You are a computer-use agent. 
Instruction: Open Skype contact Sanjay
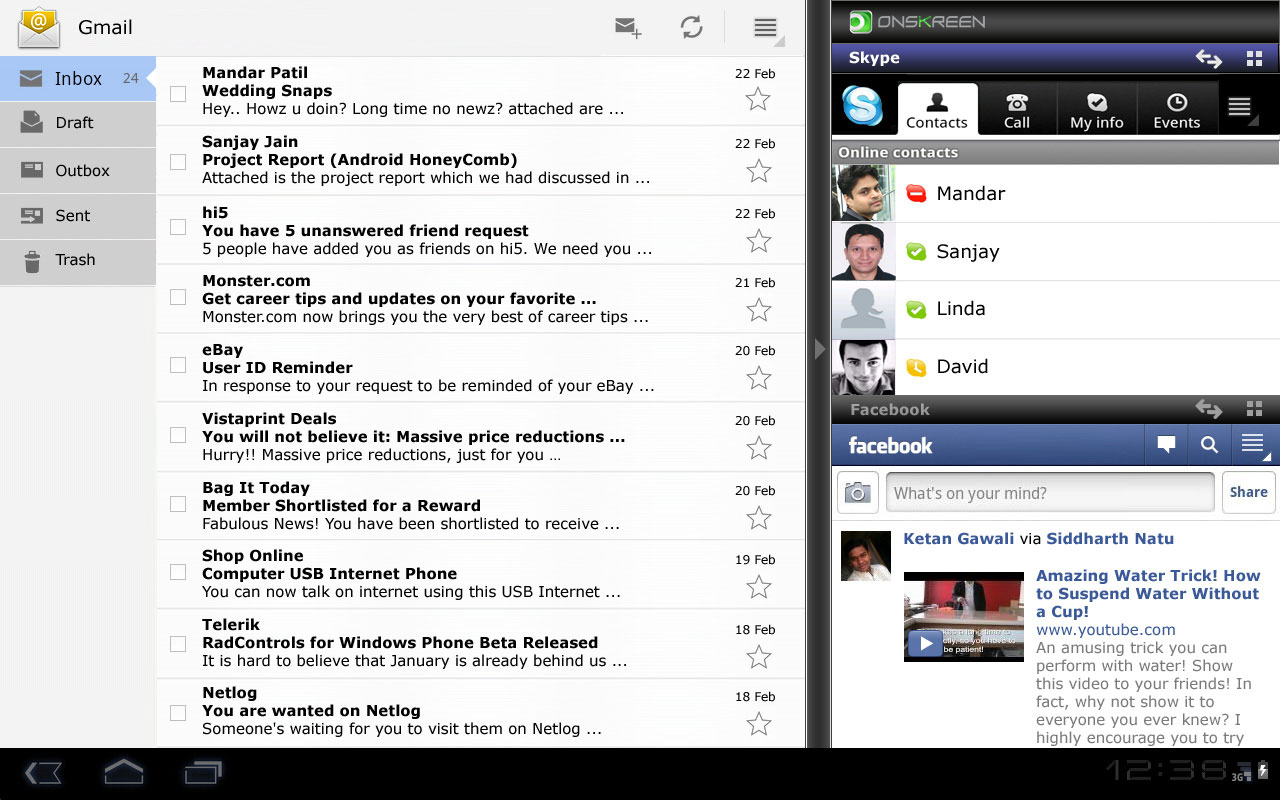(x=1056, y=251)
